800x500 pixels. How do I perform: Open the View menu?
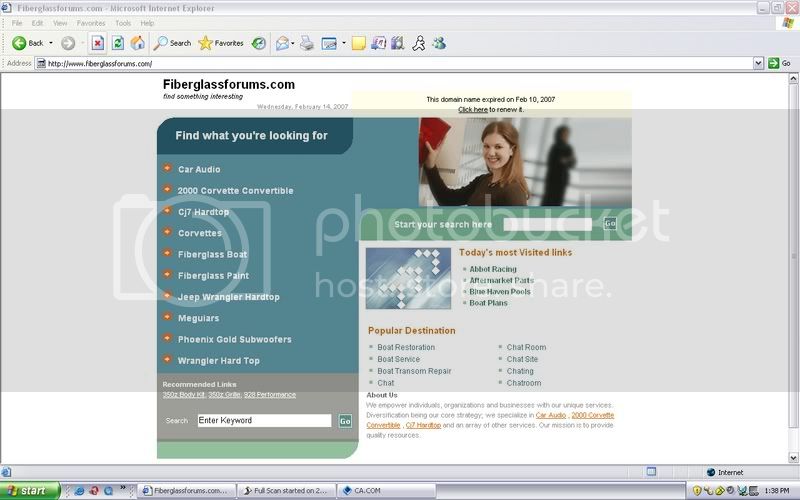pos(60,23)
